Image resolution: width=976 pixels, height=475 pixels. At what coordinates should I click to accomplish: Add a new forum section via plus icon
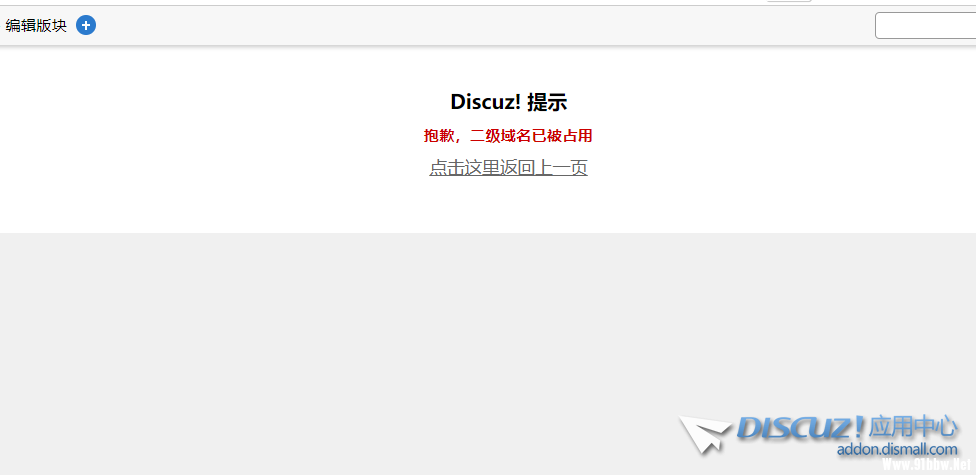point(86,26)
